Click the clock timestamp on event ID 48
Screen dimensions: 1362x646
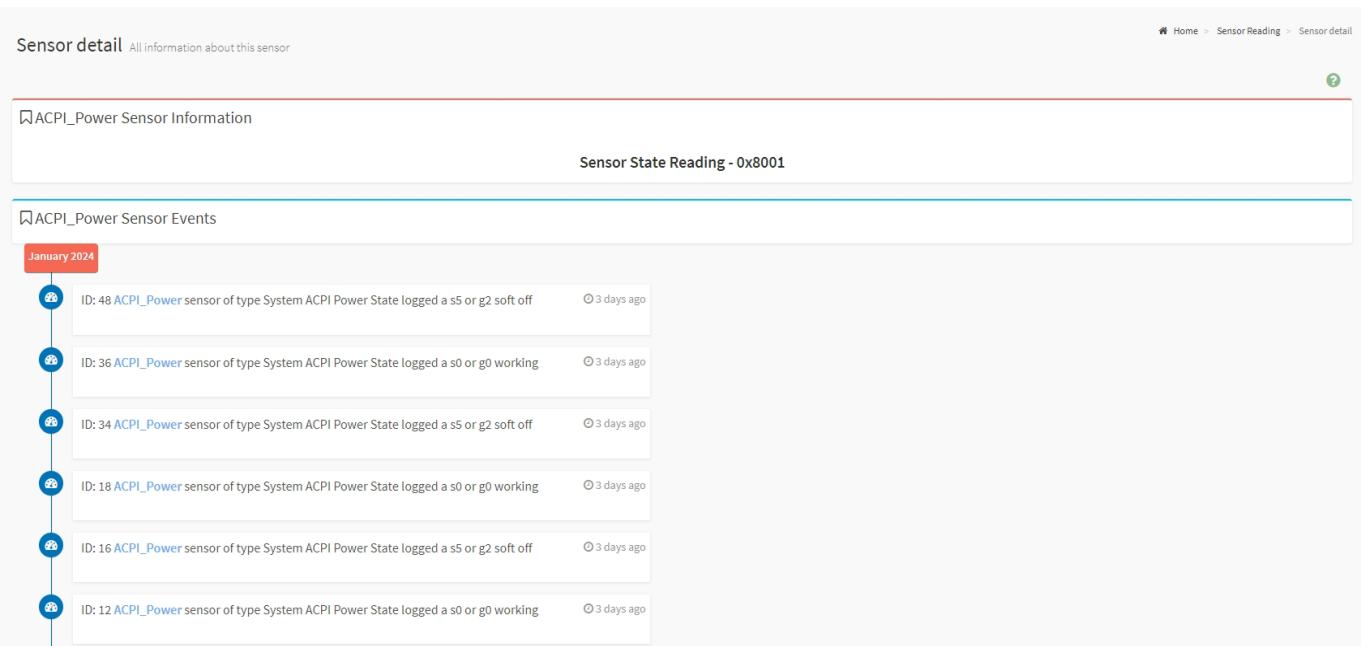[x=613, y=299]
